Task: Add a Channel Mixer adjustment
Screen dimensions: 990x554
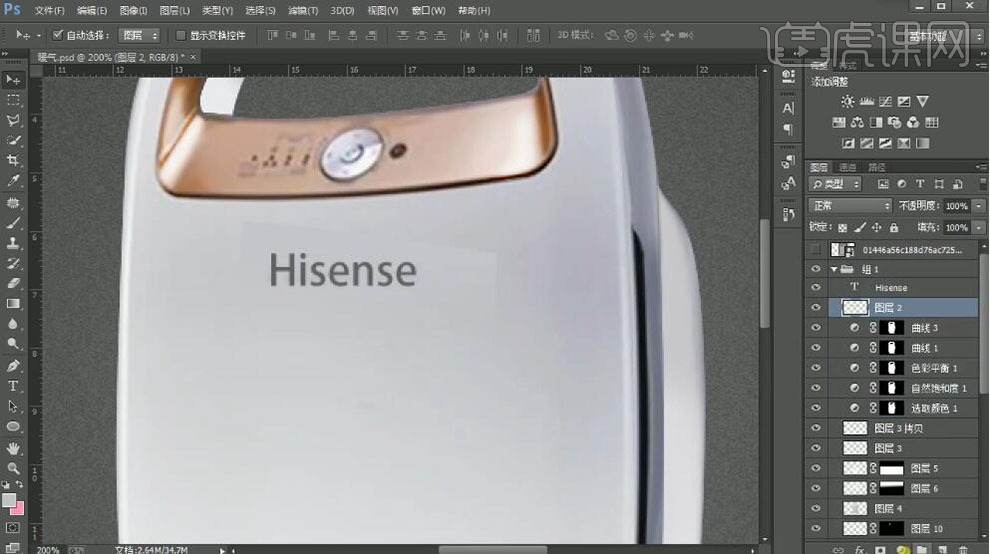Action: pyautogui.click(x=913, y=123)
